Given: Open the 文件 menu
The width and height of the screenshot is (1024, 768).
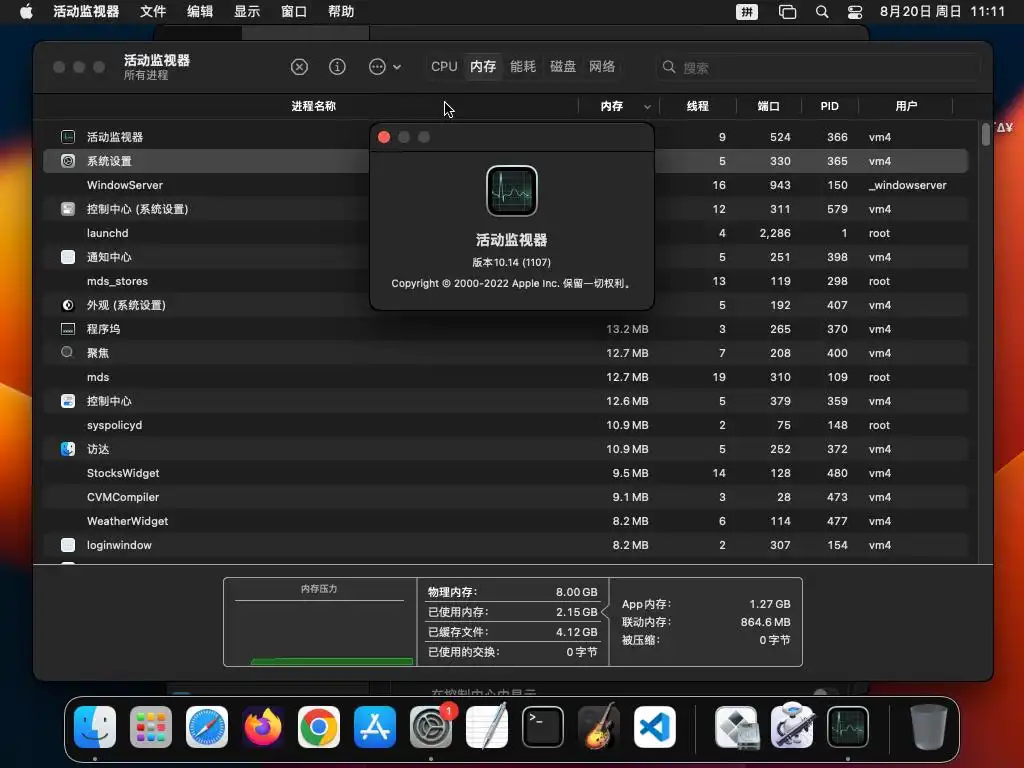Looking at the screenshot, I should tap(153, 12).
